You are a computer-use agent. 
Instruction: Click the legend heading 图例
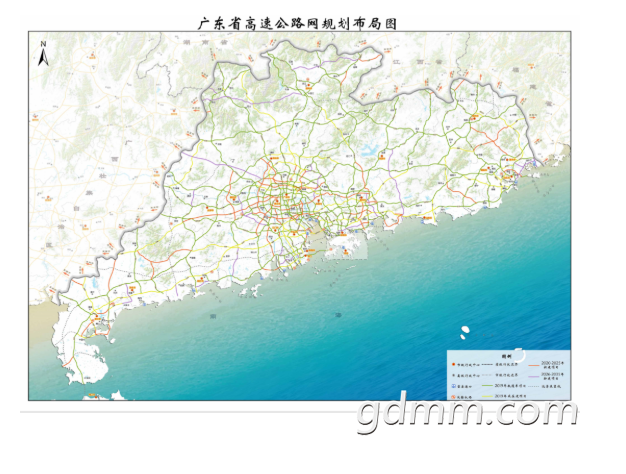(x=507, y=356)
